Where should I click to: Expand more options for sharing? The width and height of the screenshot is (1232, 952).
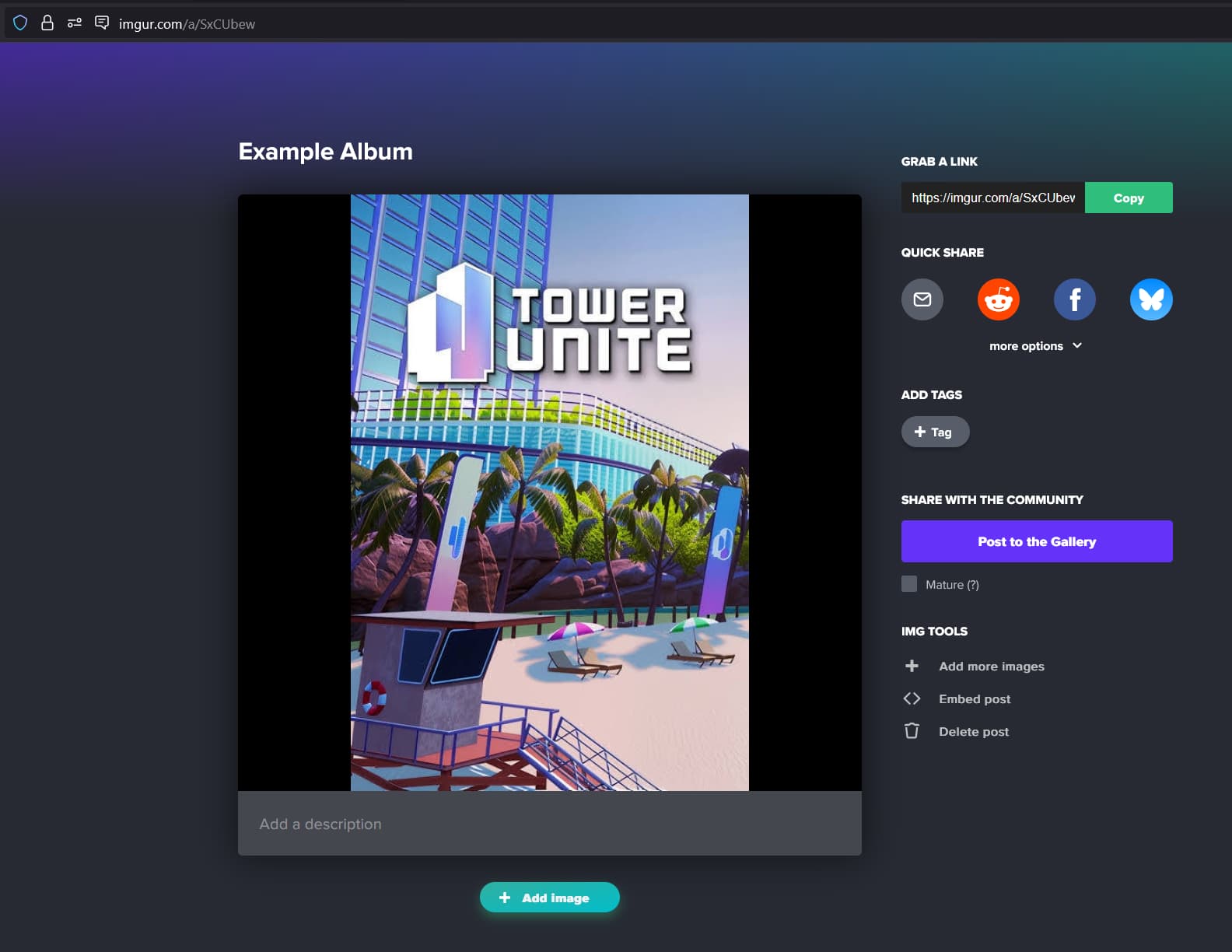click(x=1026, y=346)
